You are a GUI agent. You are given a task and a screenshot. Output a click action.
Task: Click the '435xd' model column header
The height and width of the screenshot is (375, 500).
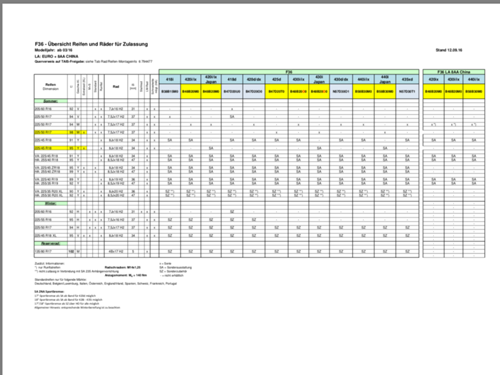[x=407, y=79]
